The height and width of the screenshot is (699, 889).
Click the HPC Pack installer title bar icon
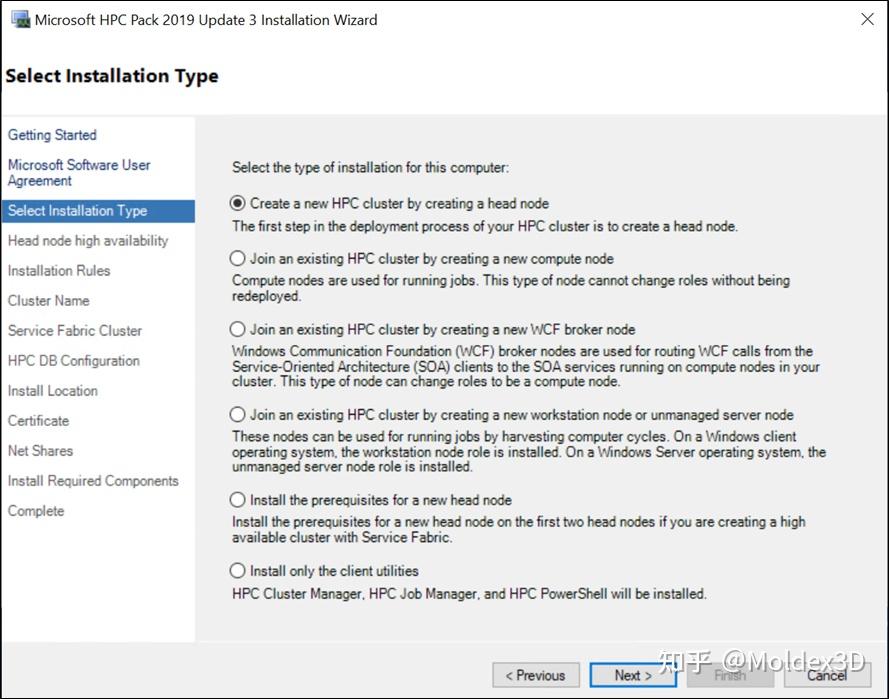coord(20,19)
